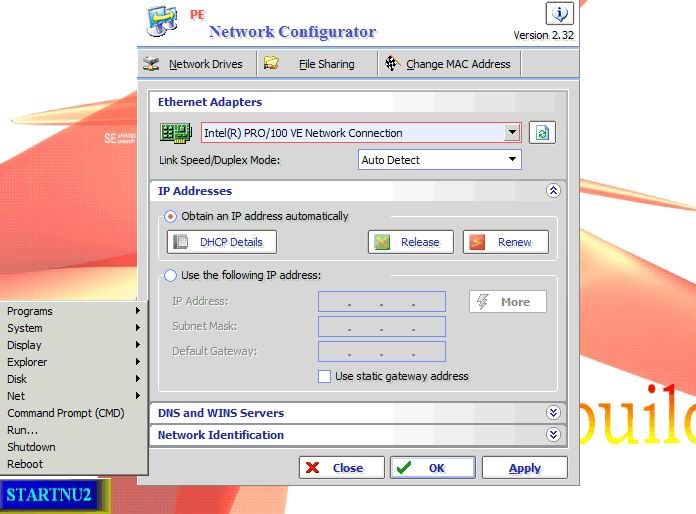The height and width of the screenshot is (514, 696).
Task: Click the Version 2.32 text
Action: pos(543,35)
